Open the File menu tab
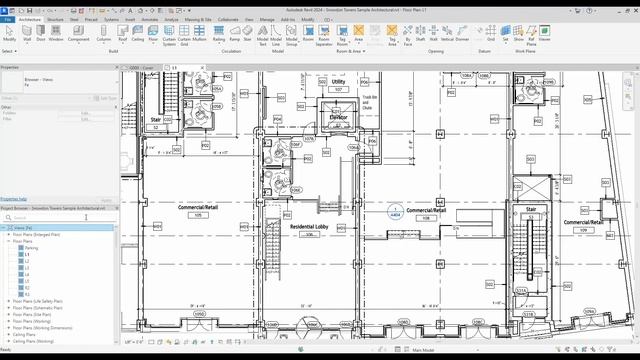 8,19
